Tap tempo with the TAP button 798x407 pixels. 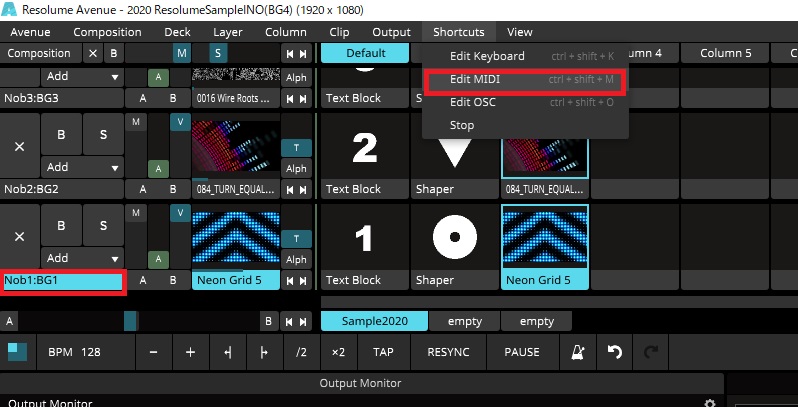383,352
